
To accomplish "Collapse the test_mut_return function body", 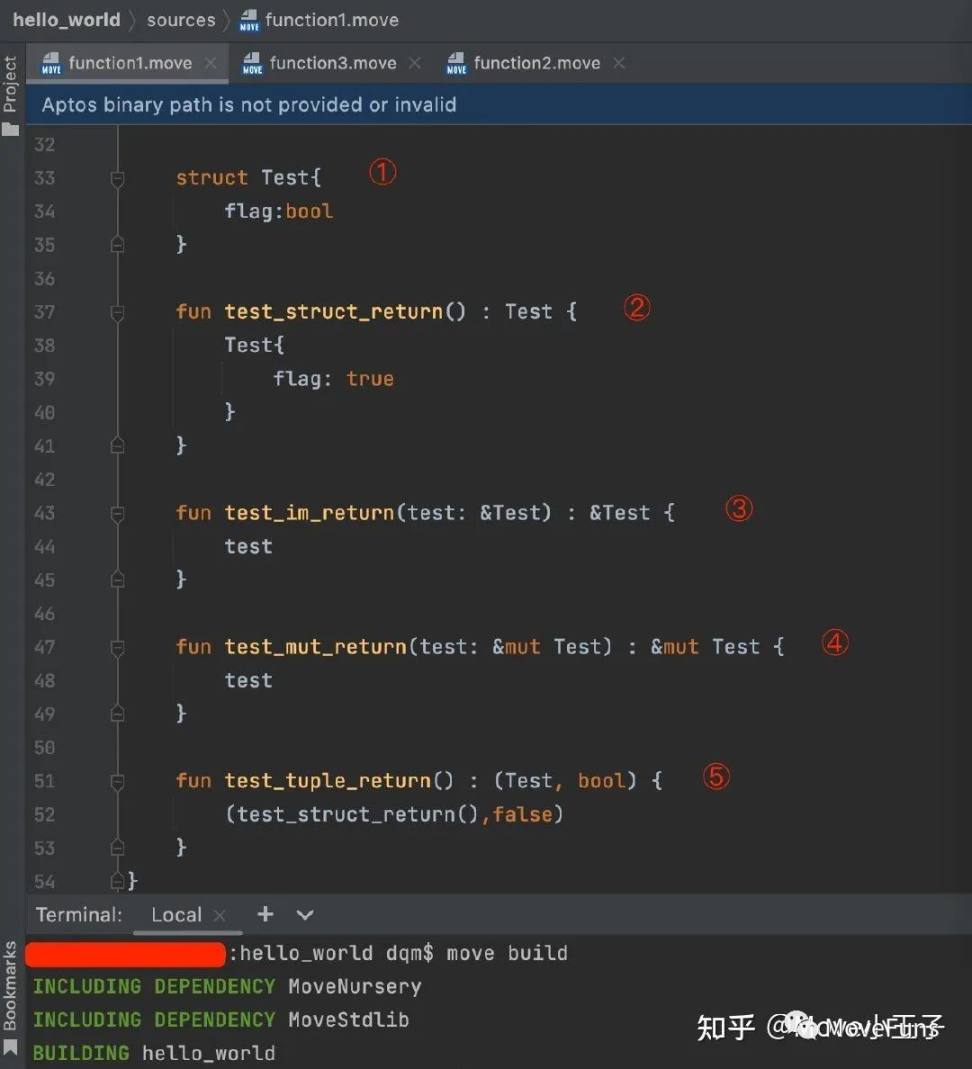I will pyautogui.click(x=117, y=647).
